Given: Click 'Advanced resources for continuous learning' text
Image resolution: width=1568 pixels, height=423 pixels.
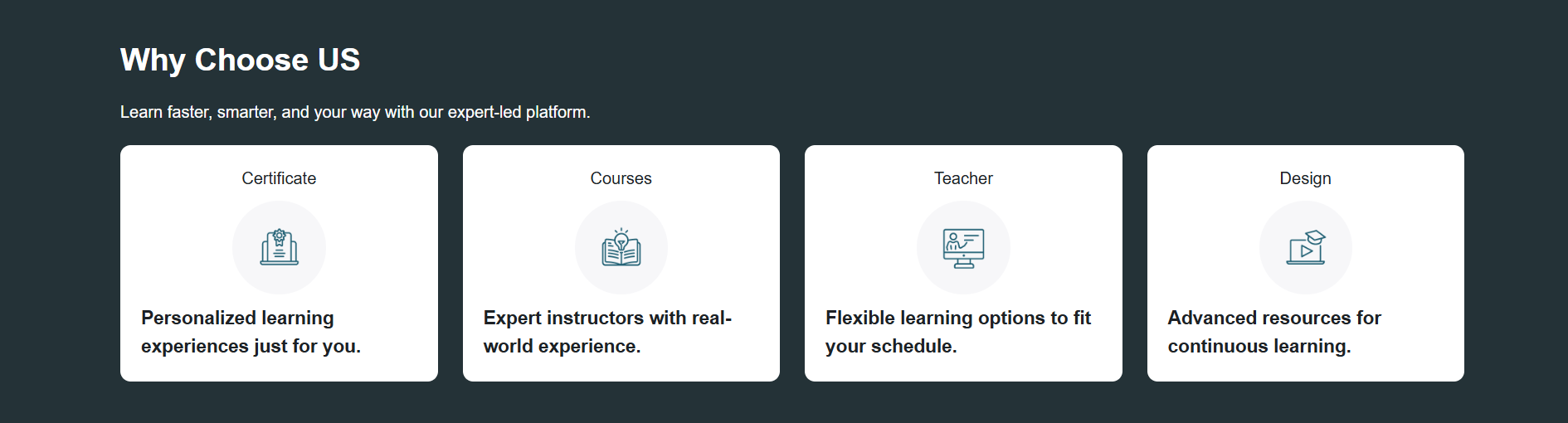Looking at the screenshot, I should (x=1274, y=332).
